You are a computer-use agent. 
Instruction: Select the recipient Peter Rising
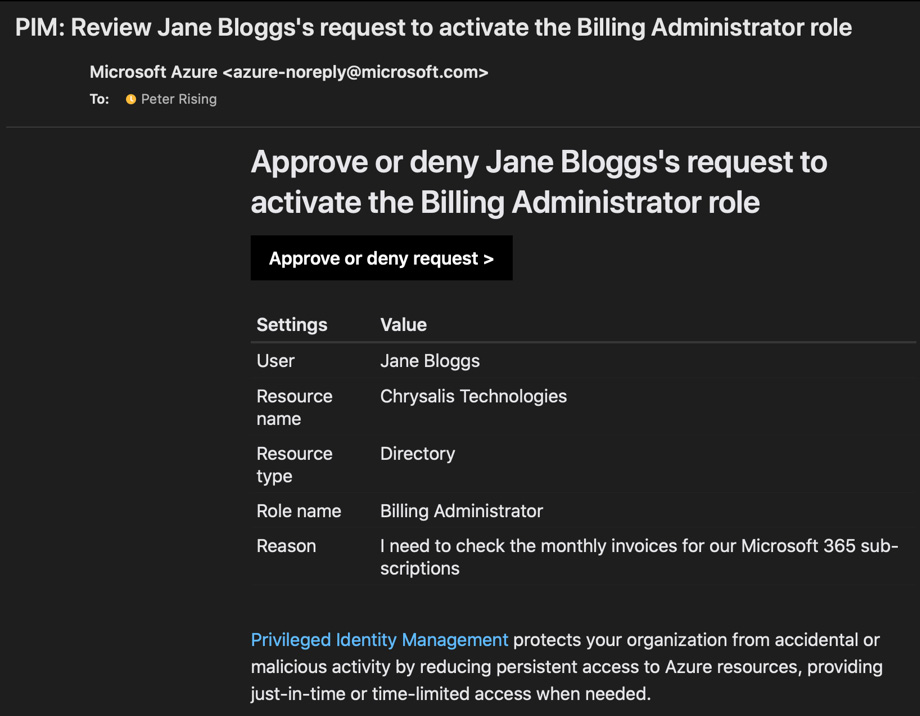pos(178,99)
